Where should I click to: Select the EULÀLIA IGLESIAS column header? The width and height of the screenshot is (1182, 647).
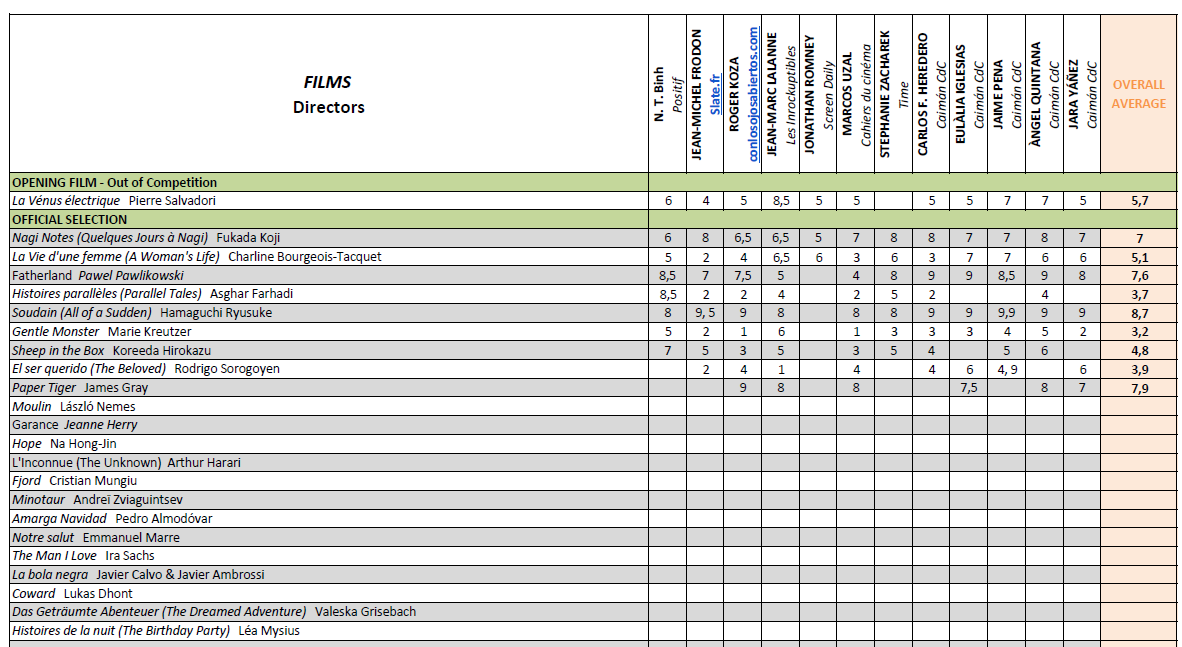pyautogui.click(x=969, y=94)
